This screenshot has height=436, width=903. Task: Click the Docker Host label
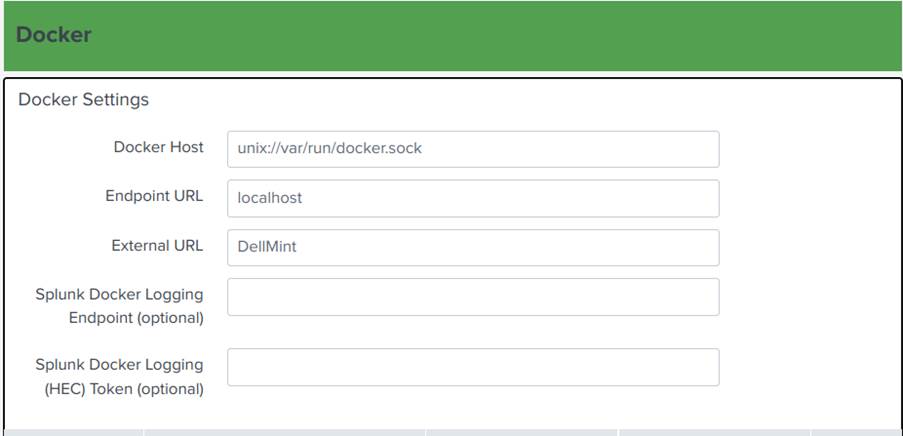(158, 147)
